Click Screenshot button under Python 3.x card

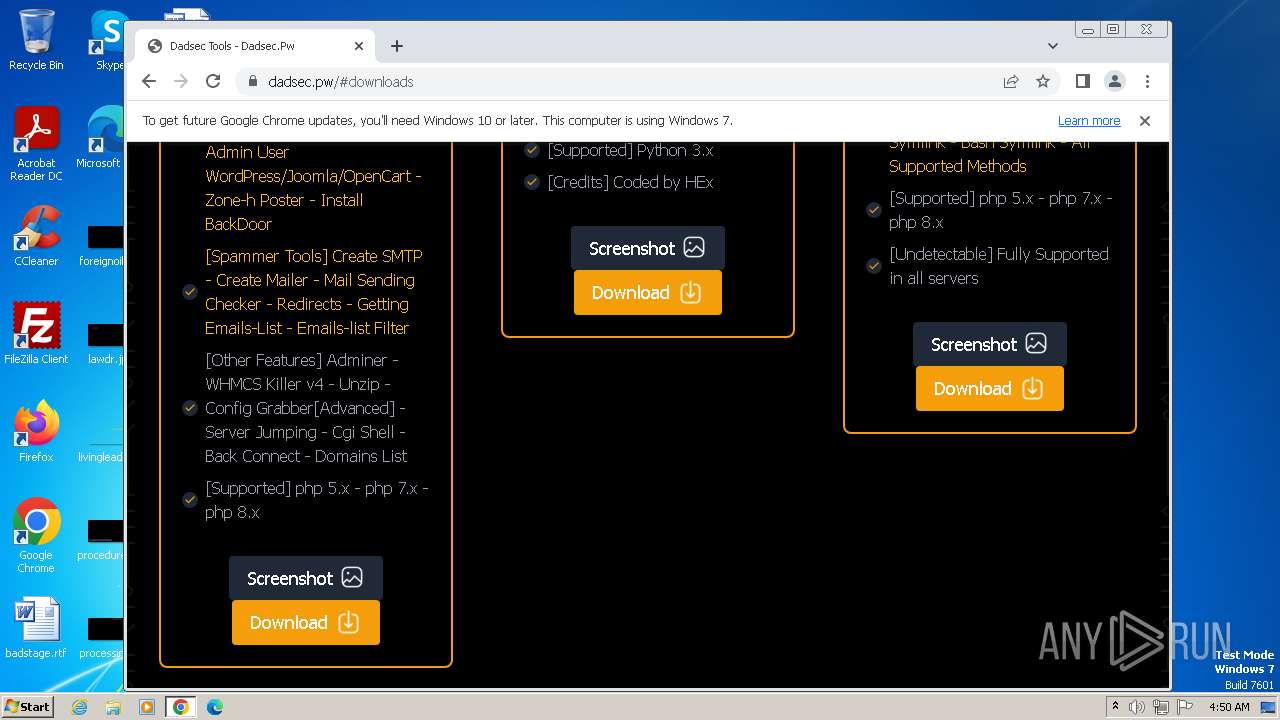point(648,248)
